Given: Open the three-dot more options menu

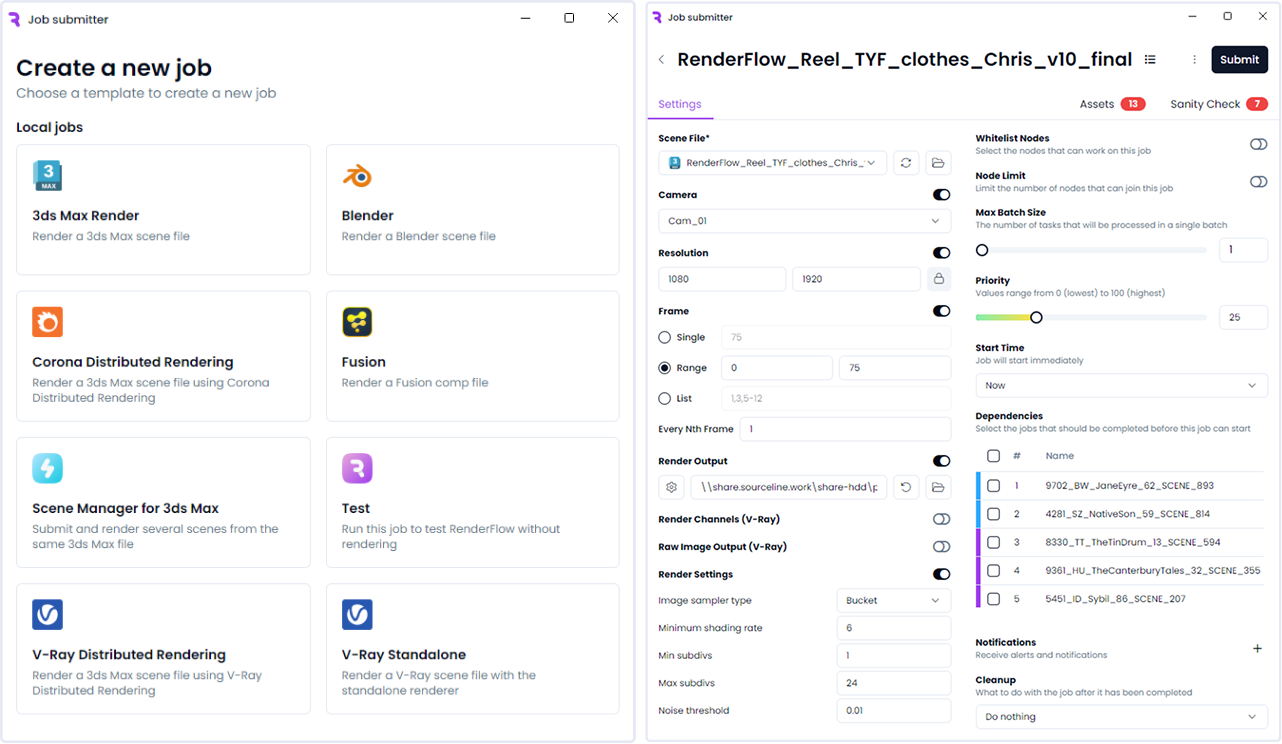Looking at the screenshot, I should (1194, 60).
